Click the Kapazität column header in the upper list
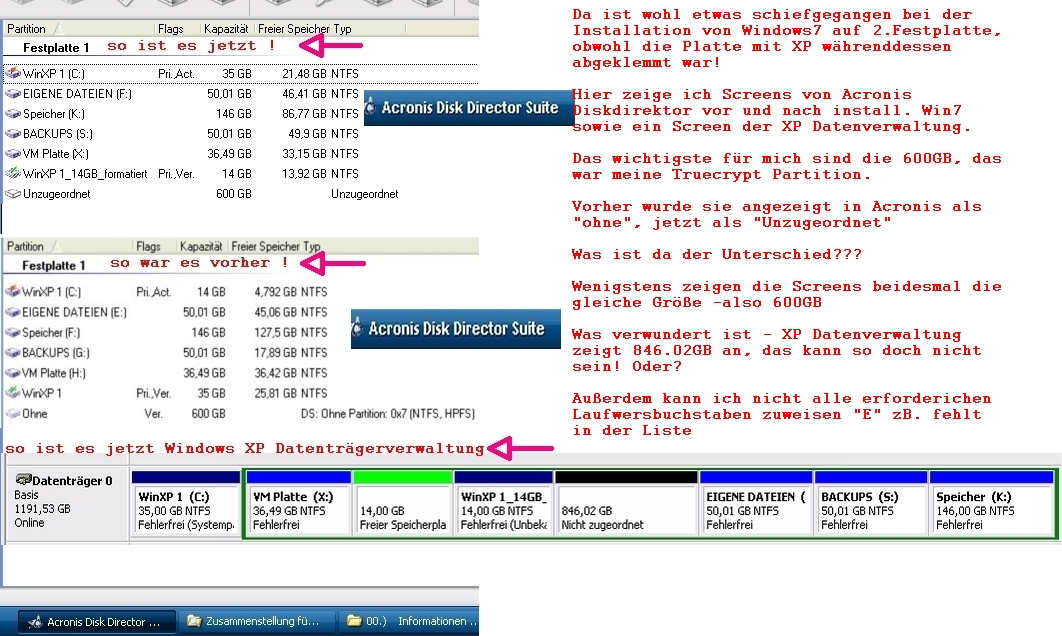 coord(226,28)
